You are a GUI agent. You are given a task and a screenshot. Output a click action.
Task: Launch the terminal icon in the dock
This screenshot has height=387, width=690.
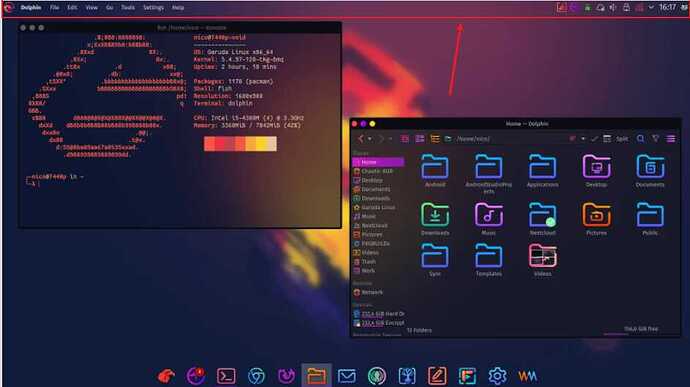(x=226, y=376)
